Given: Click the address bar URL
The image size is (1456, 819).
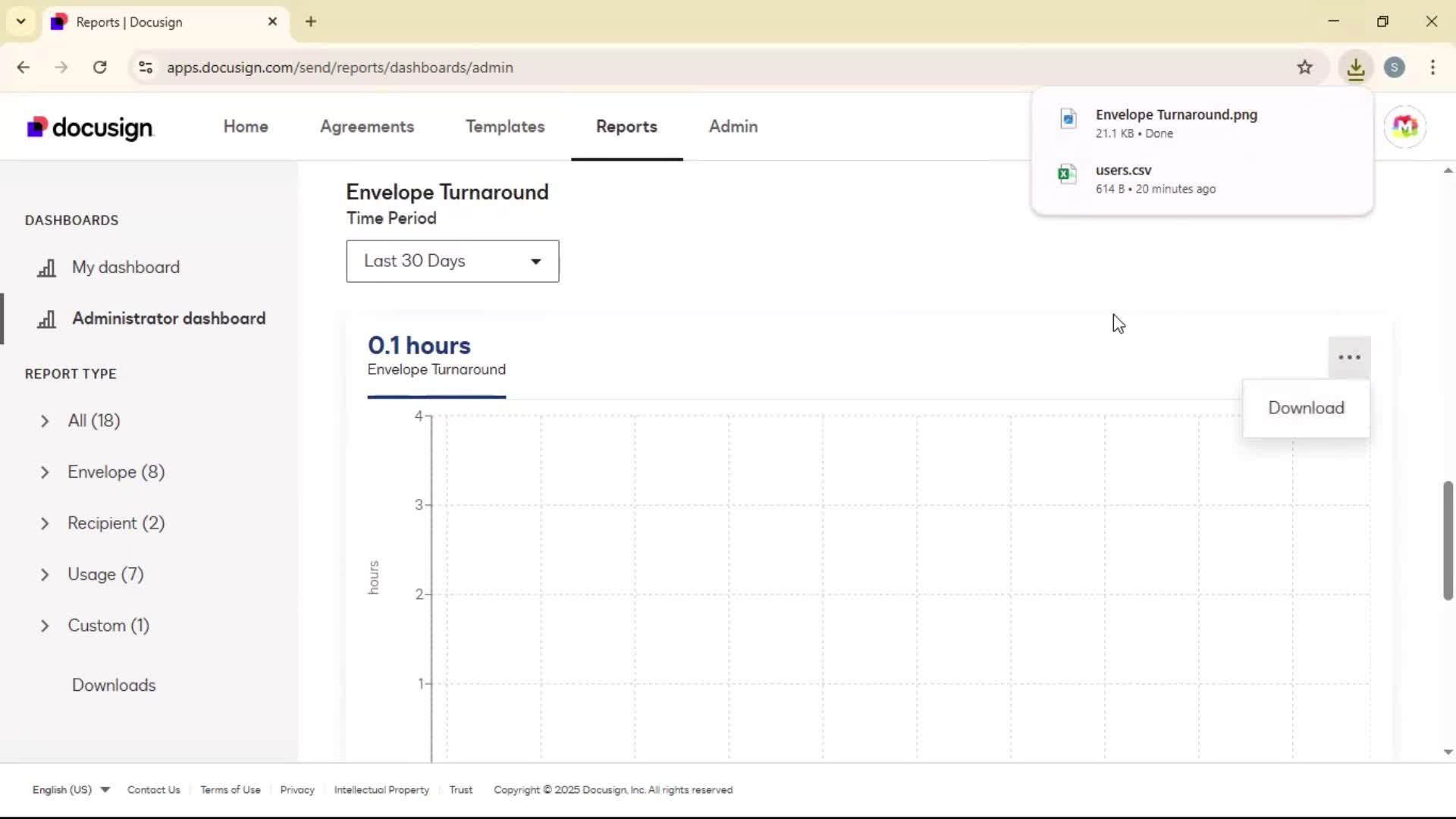Looking at the screenshot, I should pyautogui.click(x=340, y=67).
